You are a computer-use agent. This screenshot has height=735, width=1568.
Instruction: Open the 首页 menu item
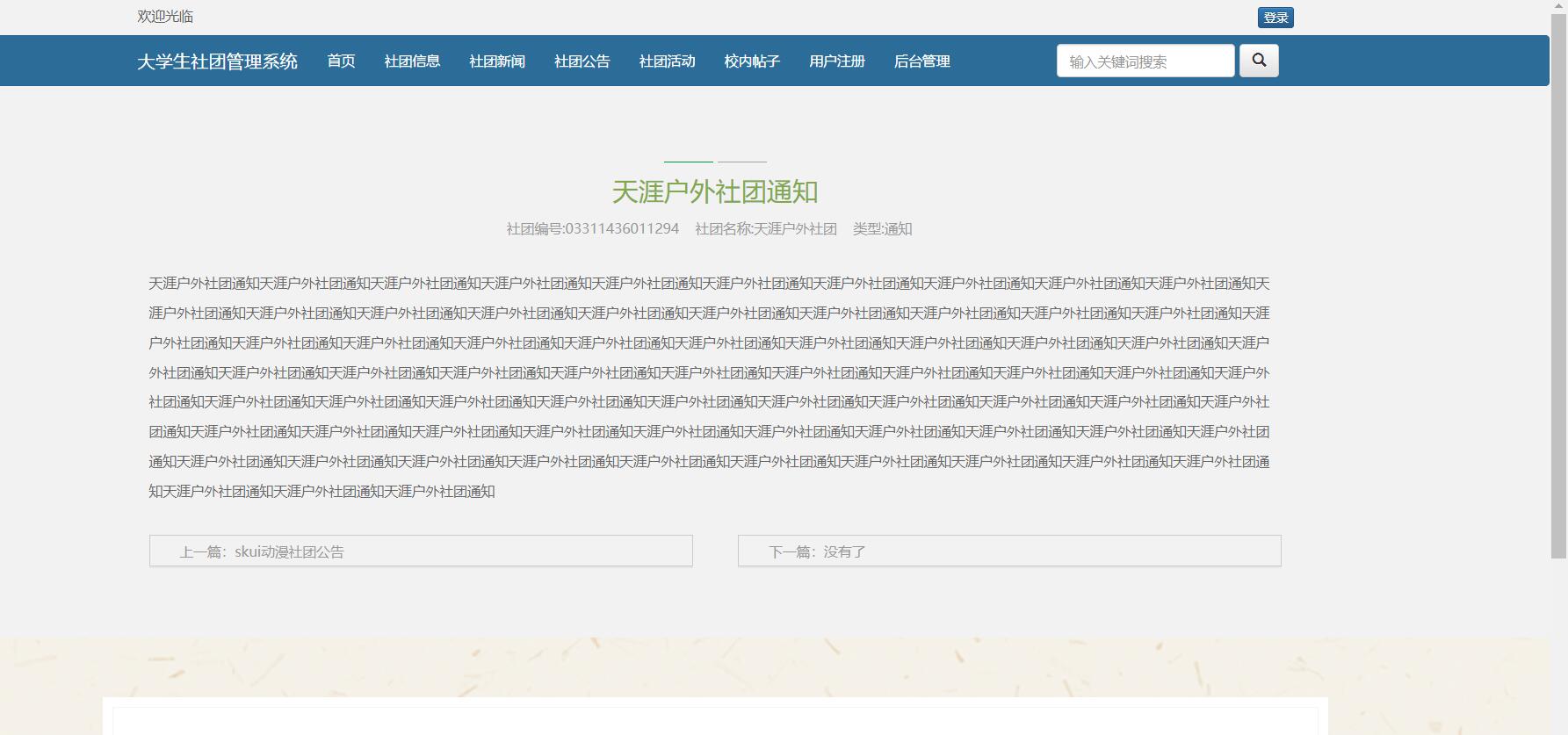click(x=341, y=61)
